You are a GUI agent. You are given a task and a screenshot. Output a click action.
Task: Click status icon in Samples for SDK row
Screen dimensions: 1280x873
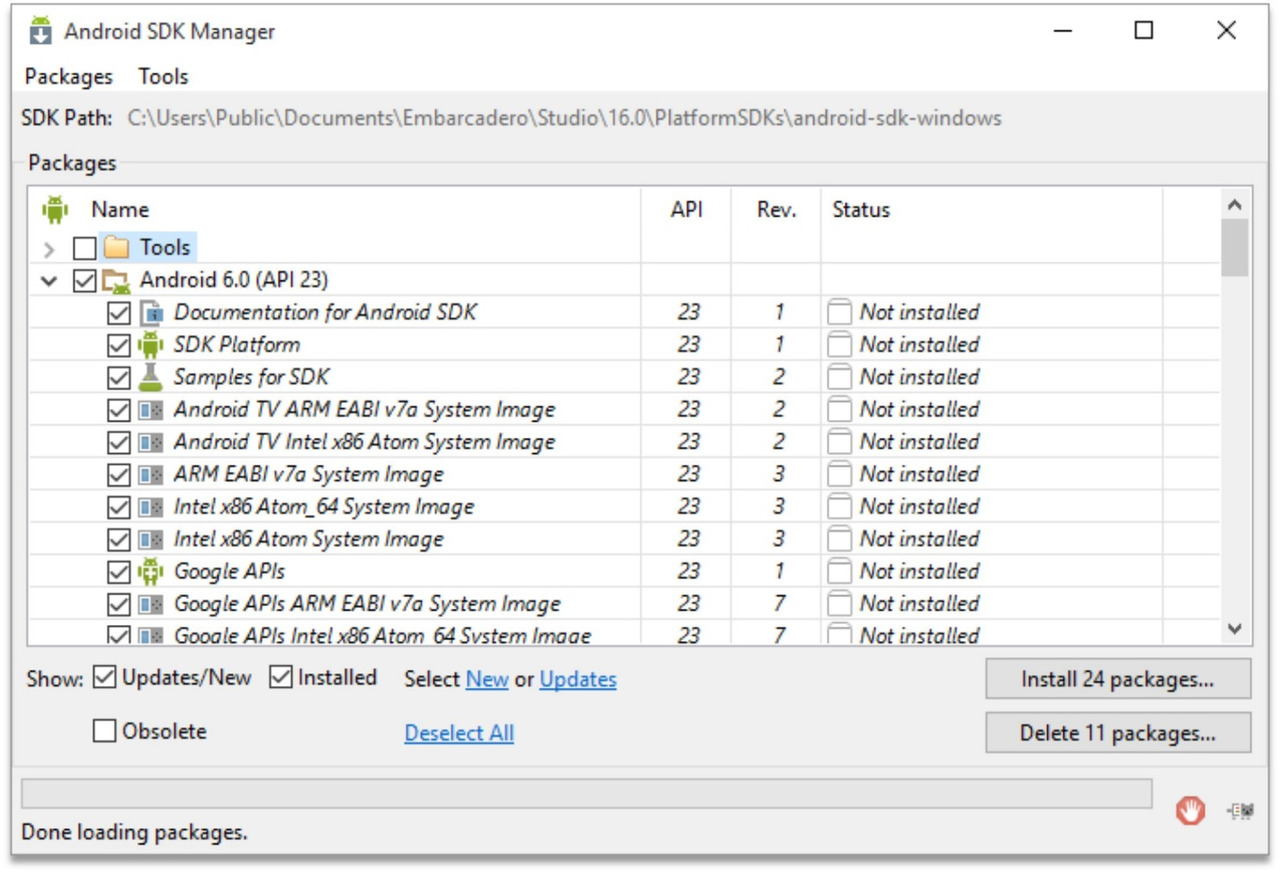coord(840,377)
